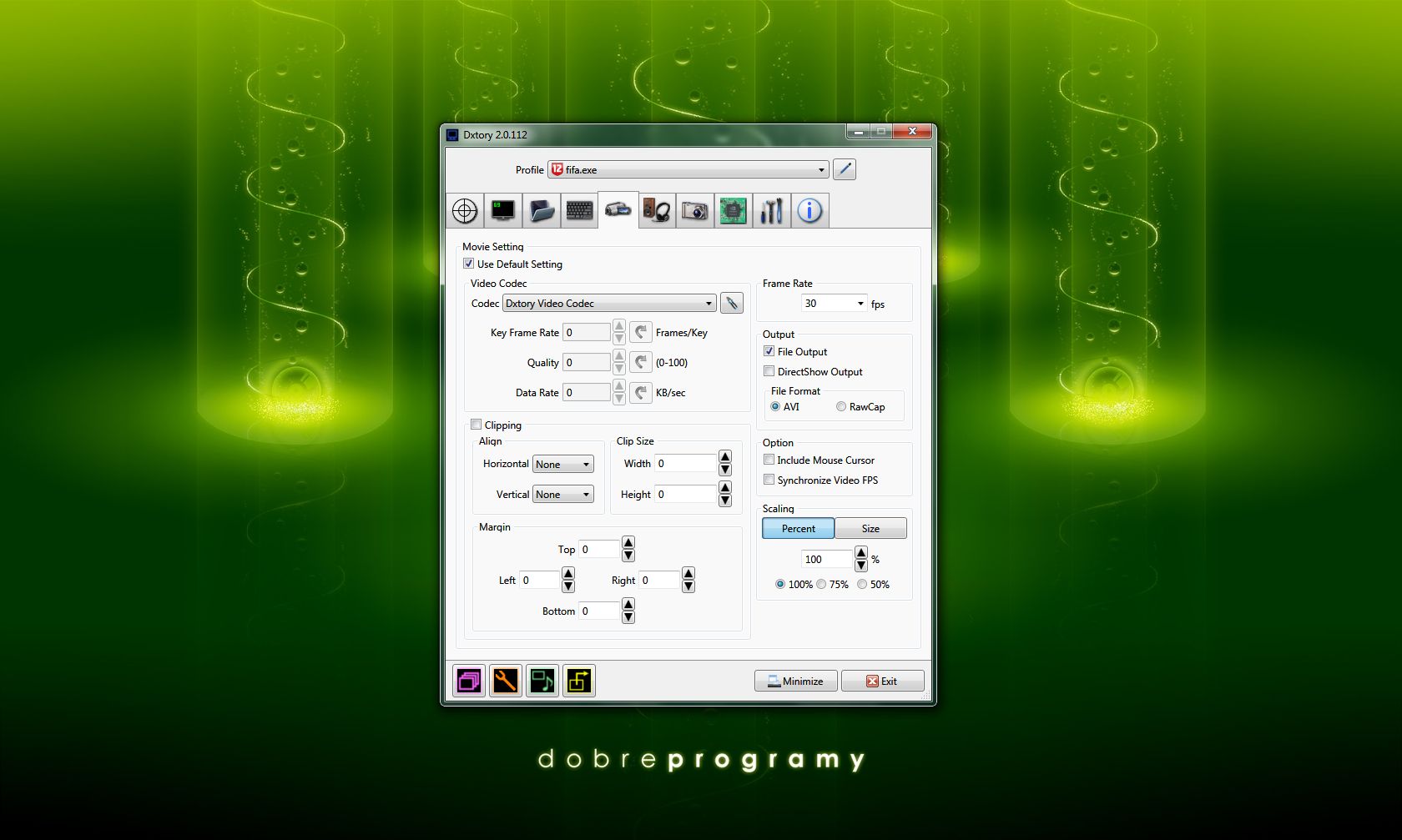Image resolution: width=1402 pixels, height=840 pixels.
Task: Reset the Quality value with arrow icon
Action: point(641,362)
